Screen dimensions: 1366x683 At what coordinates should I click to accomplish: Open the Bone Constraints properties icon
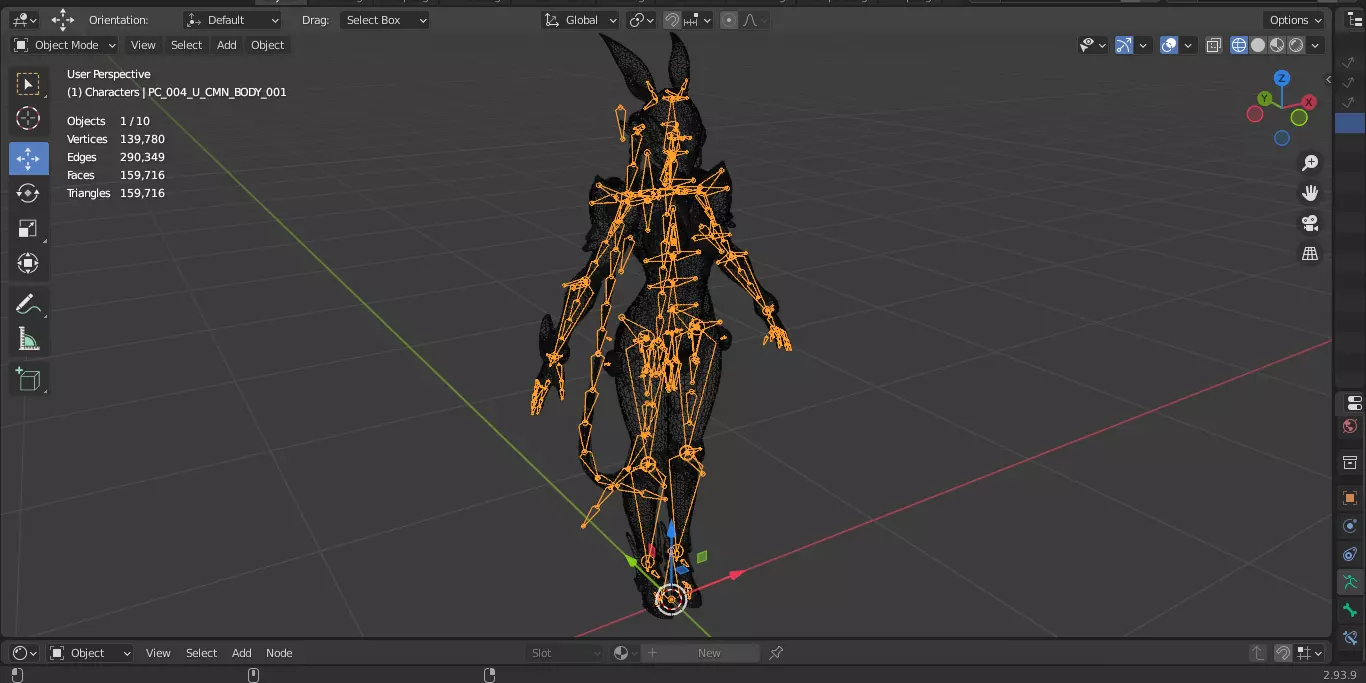1350,636
